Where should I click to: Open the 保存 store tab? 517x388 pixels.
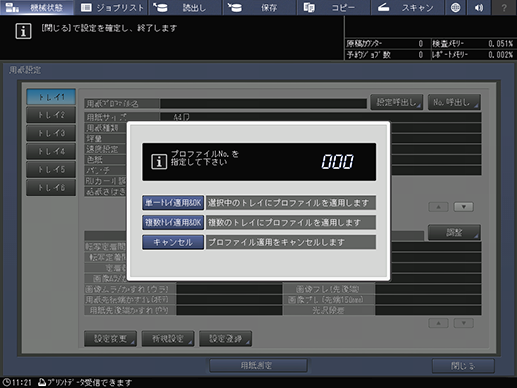point(259,7)
